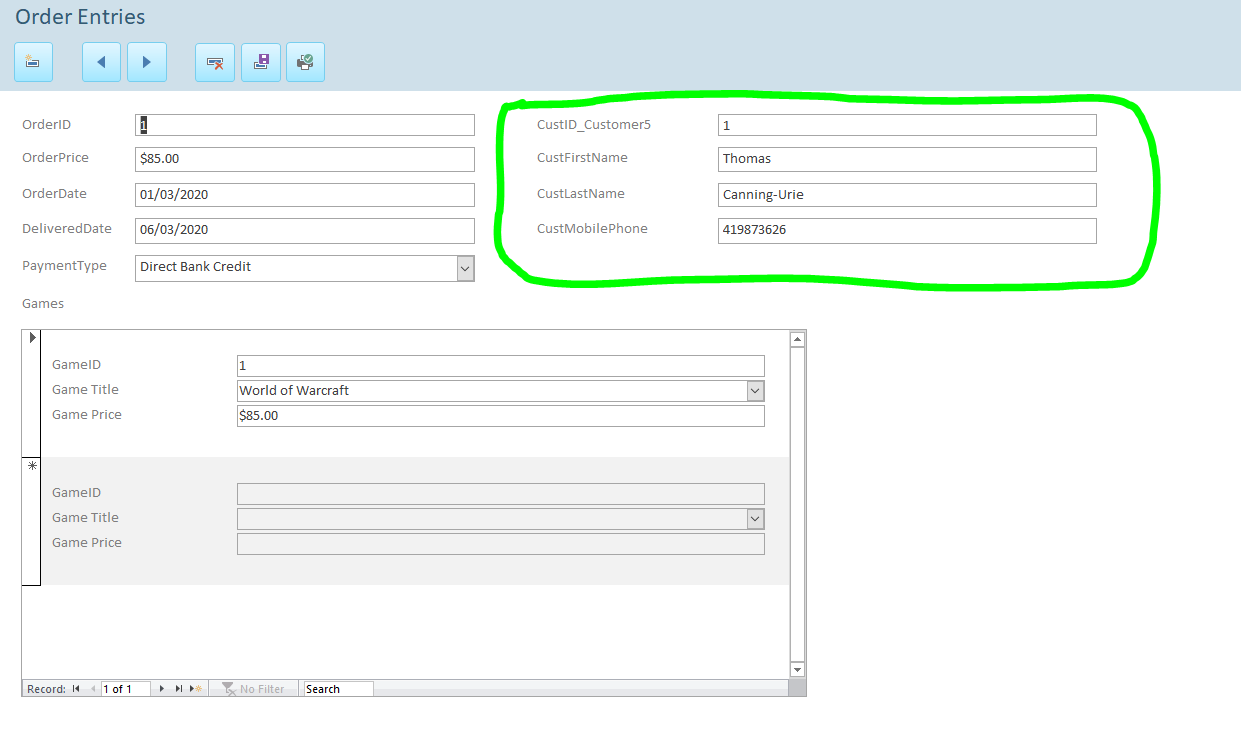Create new blank record in Games navigator
This screenshot has height=742, width=1241.
[196, 689]
